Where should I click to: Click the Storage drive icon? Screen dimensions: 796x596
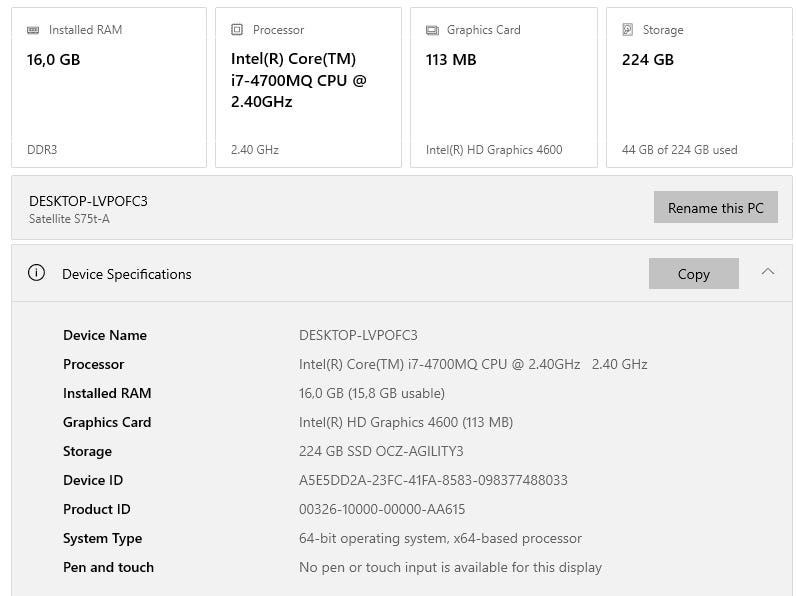pos(628,30)
